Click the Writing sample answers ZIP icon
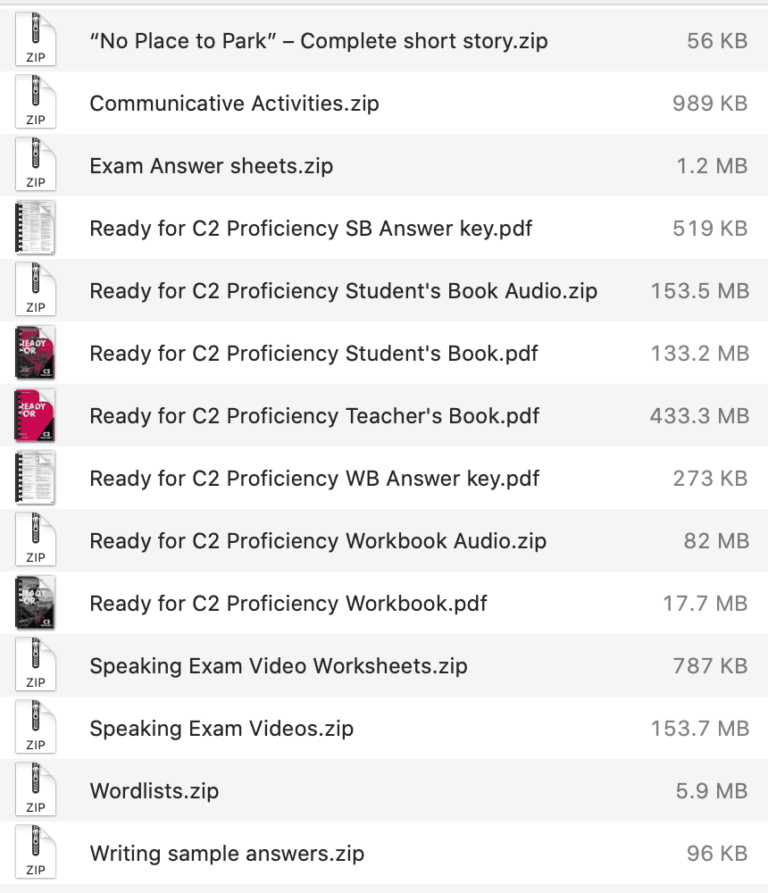 pyautogui.click(x=35, y=853)
